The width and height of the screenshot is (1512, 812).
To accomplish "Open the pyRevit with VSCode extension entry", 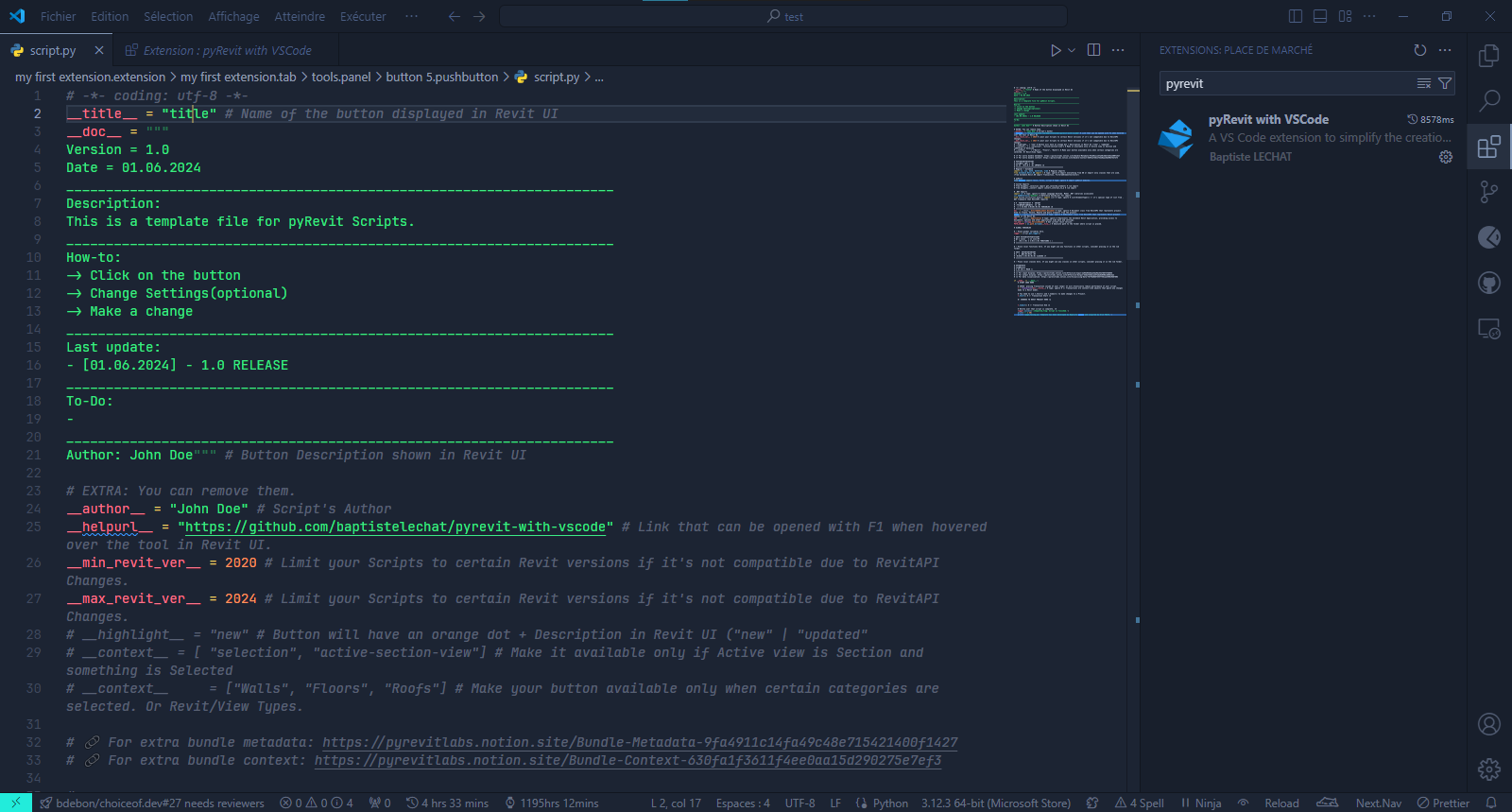I will 1303,138.
